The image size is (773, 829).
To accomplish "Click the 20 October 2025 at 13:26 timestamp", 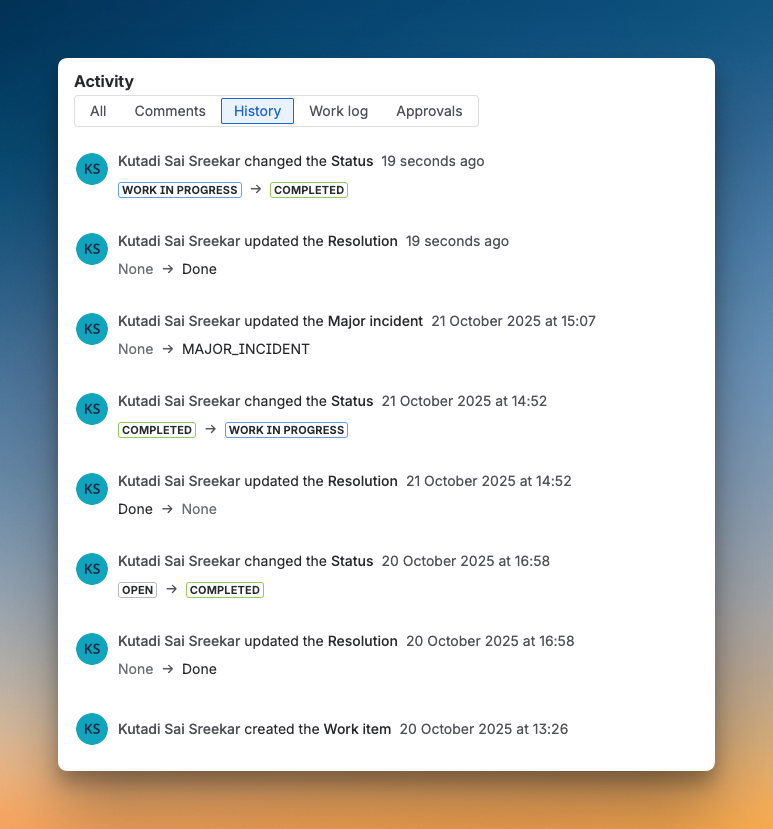I will coord(484,729).
